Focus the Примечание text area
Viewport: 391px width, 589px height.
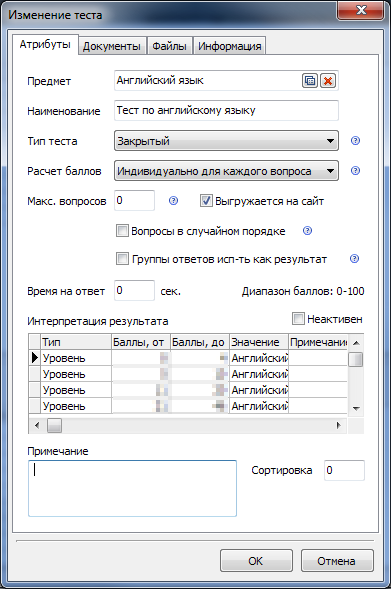click(132, 488)
